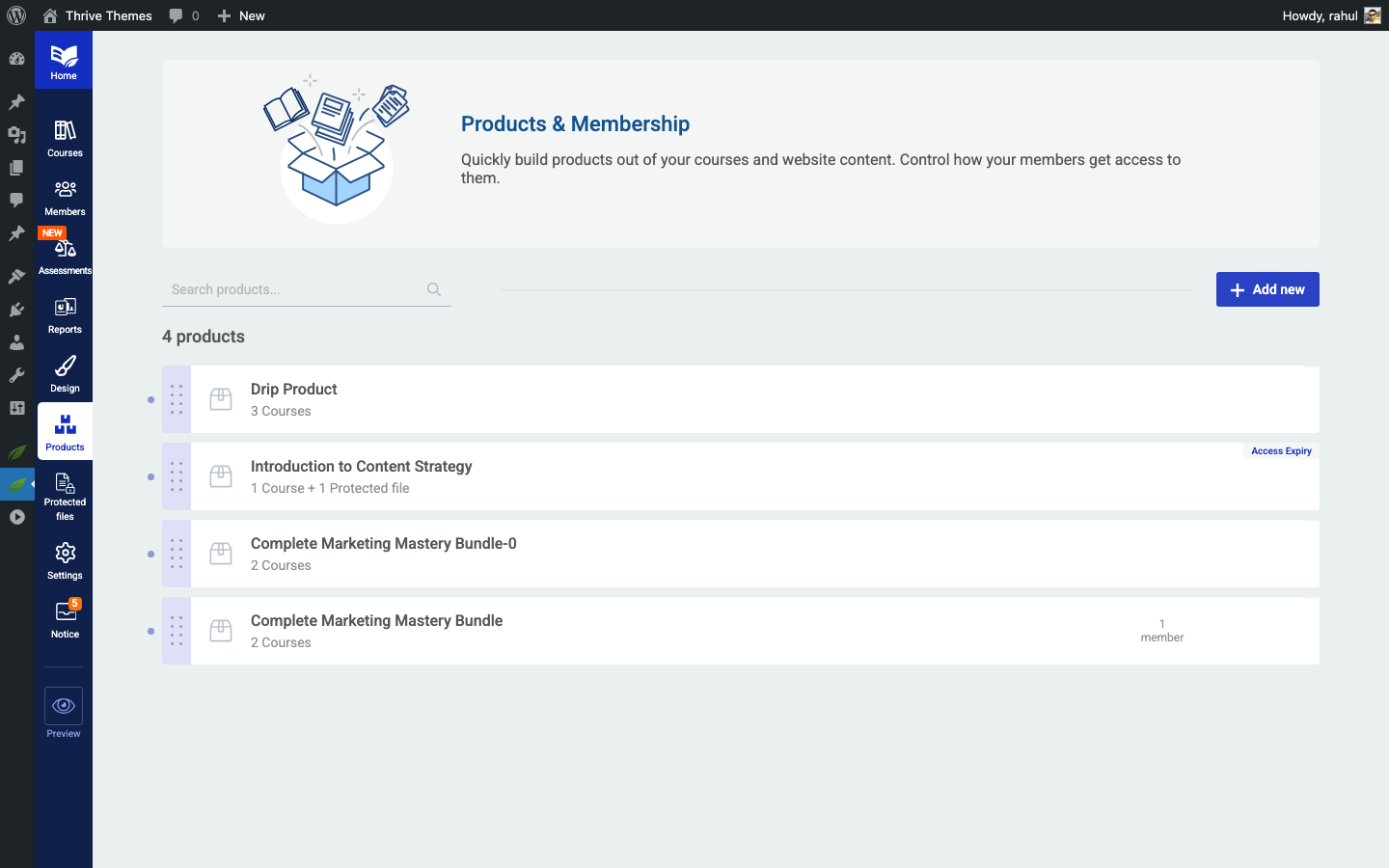Open the Design section

[x=64, y=371]
